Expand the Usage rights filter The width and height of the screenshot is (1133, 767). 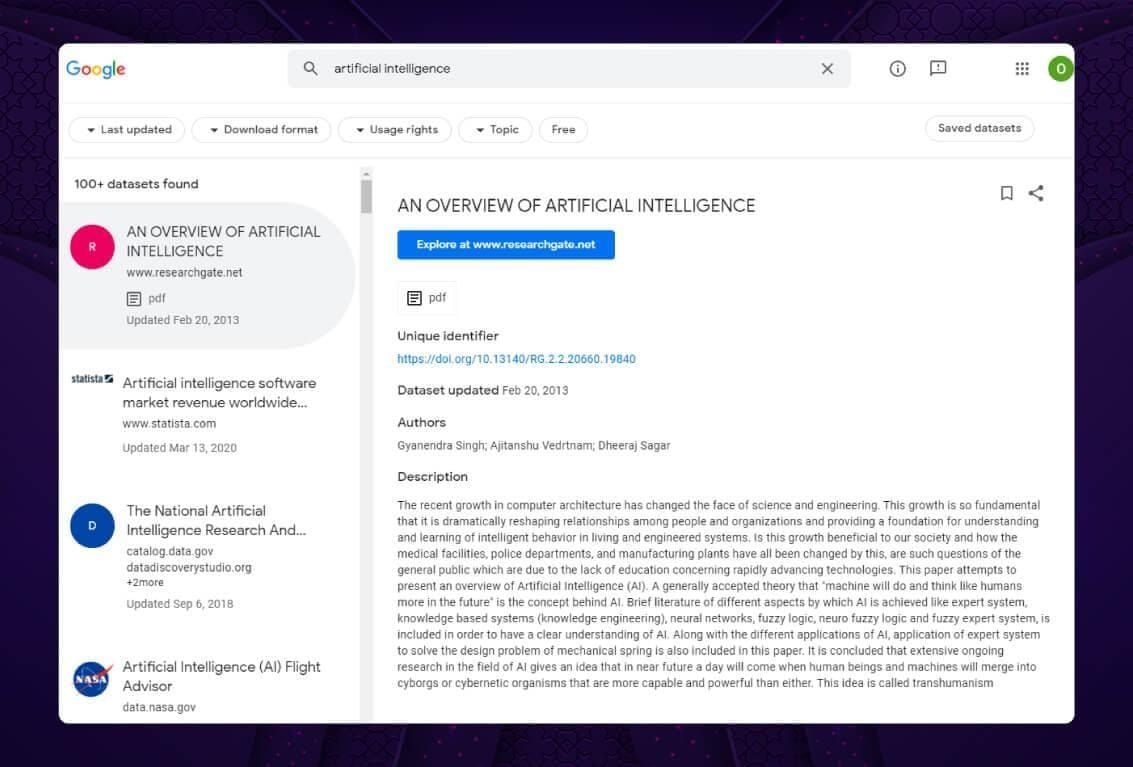point(395,130)
